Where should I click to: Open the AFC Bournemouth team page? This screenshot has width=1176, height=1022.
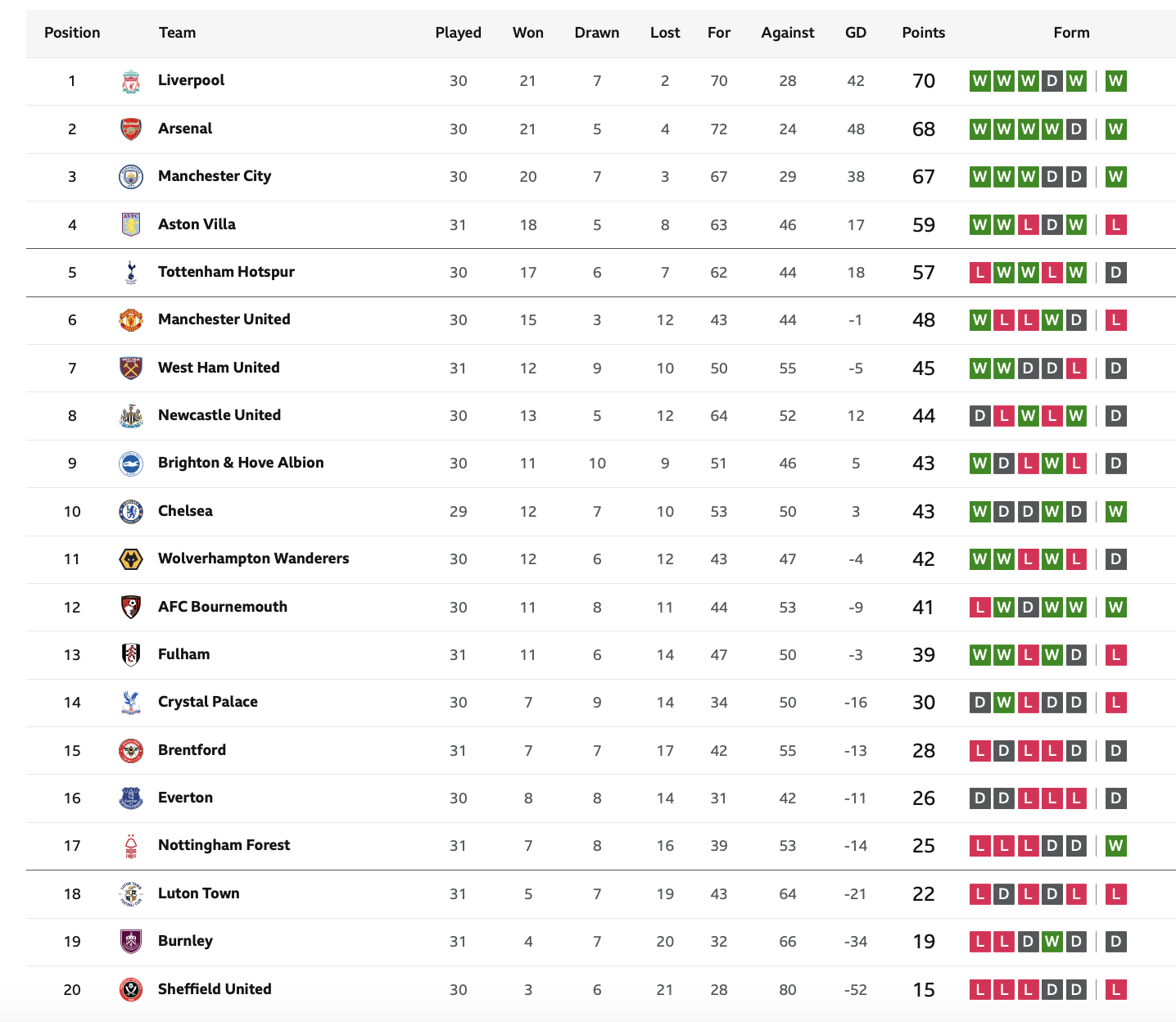[223, 607]
